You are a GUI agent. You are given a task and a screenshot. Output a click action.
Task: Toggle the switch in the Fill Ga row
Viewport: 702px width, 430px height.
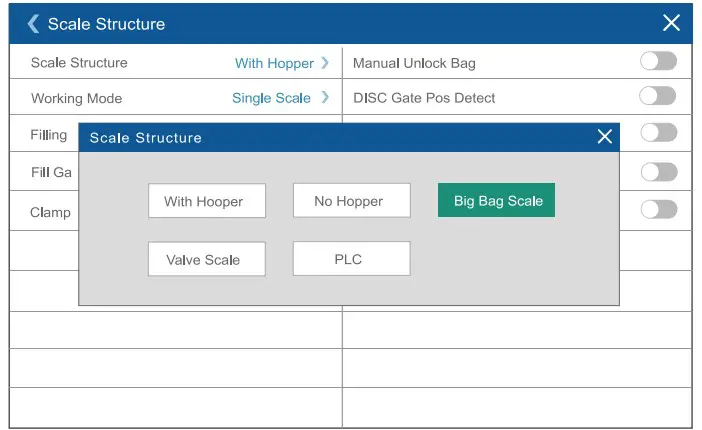[658, 172]
